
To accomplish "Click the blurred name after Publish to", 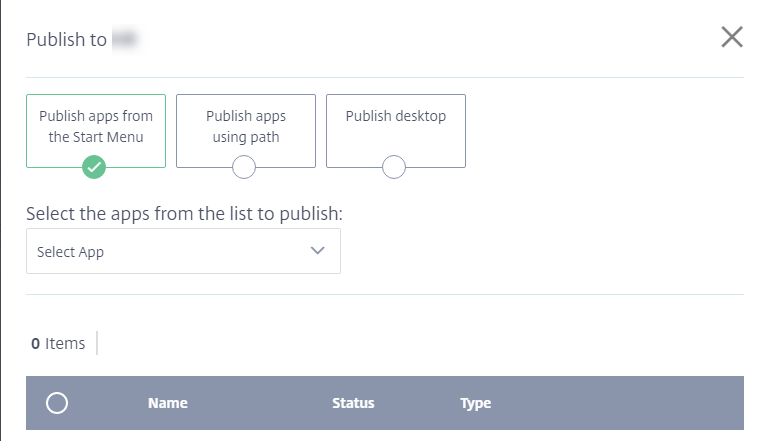I will point(125,40).
